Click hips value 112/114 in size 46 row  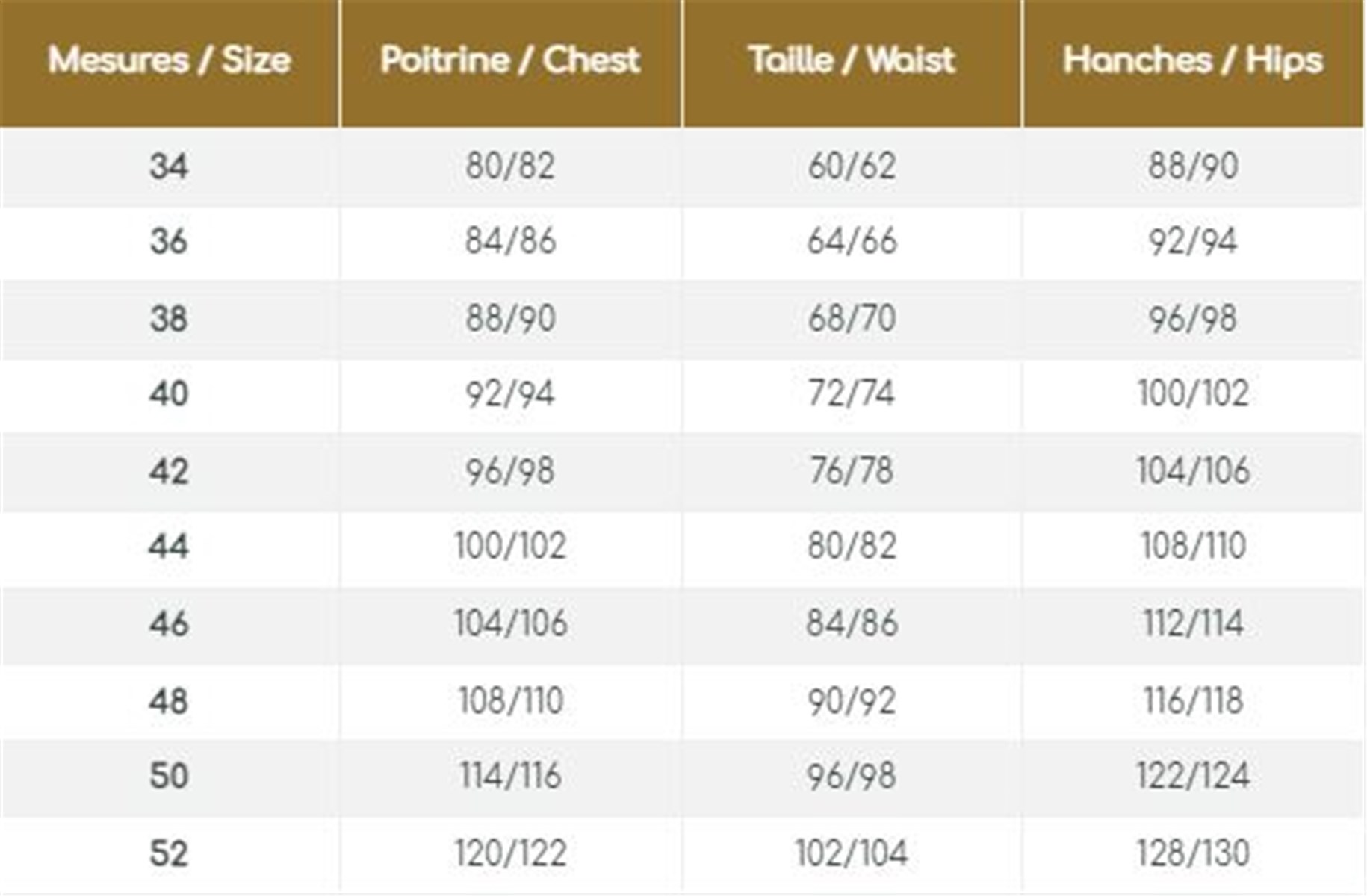point(1193,623)
